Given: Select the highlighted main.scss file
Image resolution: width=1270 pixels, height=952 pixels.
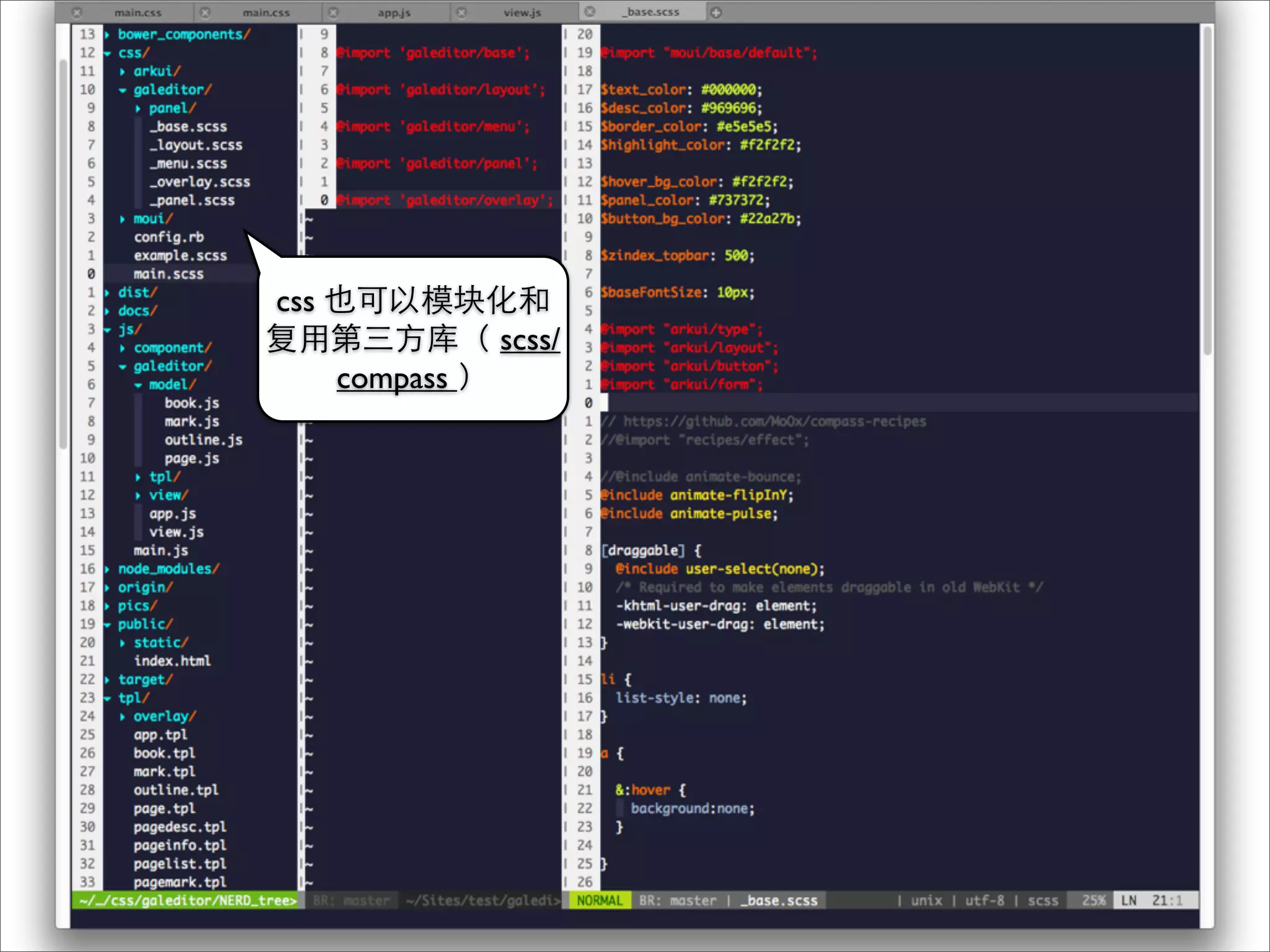Looking at the screenshot, I should [169, 274].
